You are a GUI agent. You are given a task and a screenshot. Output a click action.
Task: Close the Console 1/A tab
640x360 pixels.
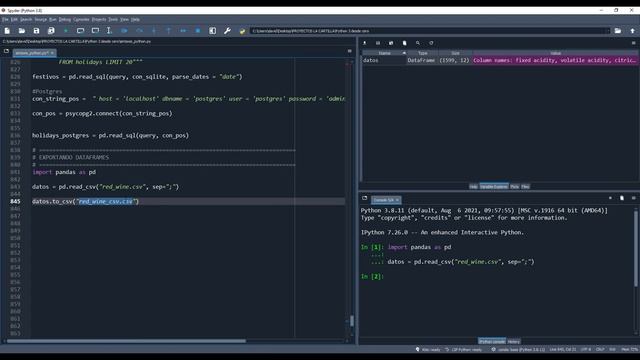click(397, 200)
